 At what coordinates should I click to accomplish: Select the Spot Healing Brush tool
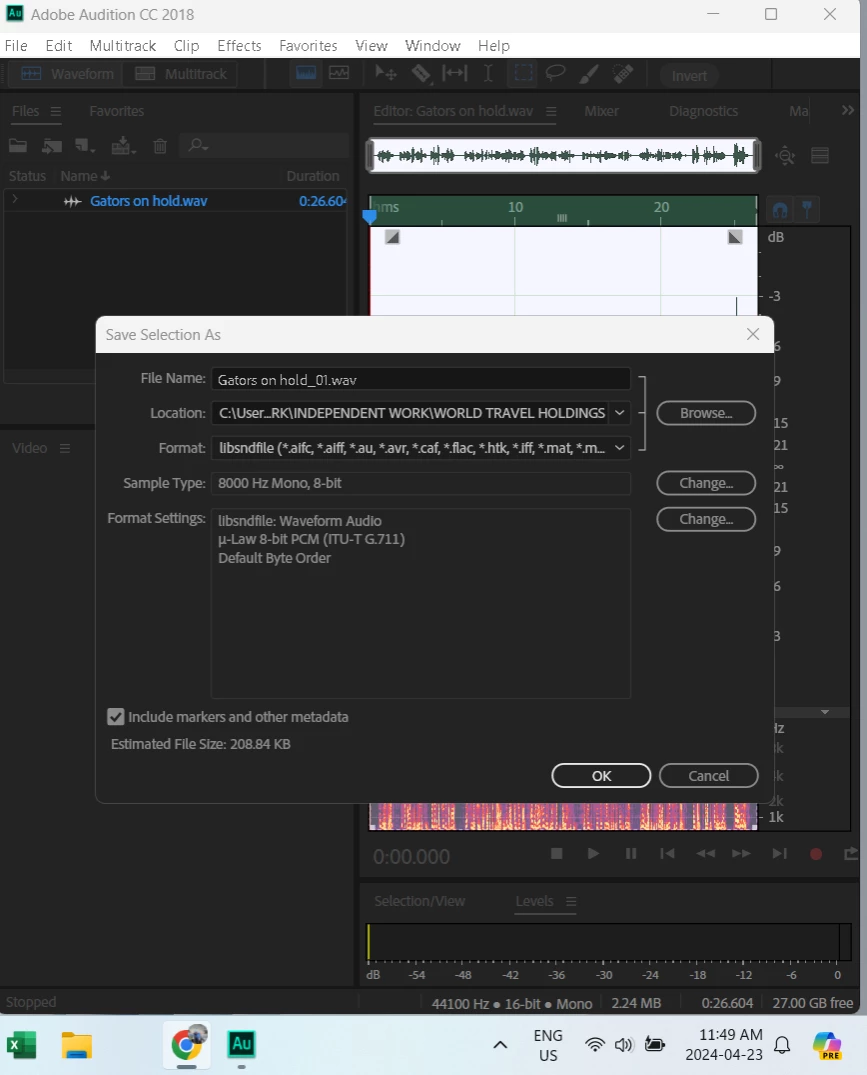pos(623,73)
